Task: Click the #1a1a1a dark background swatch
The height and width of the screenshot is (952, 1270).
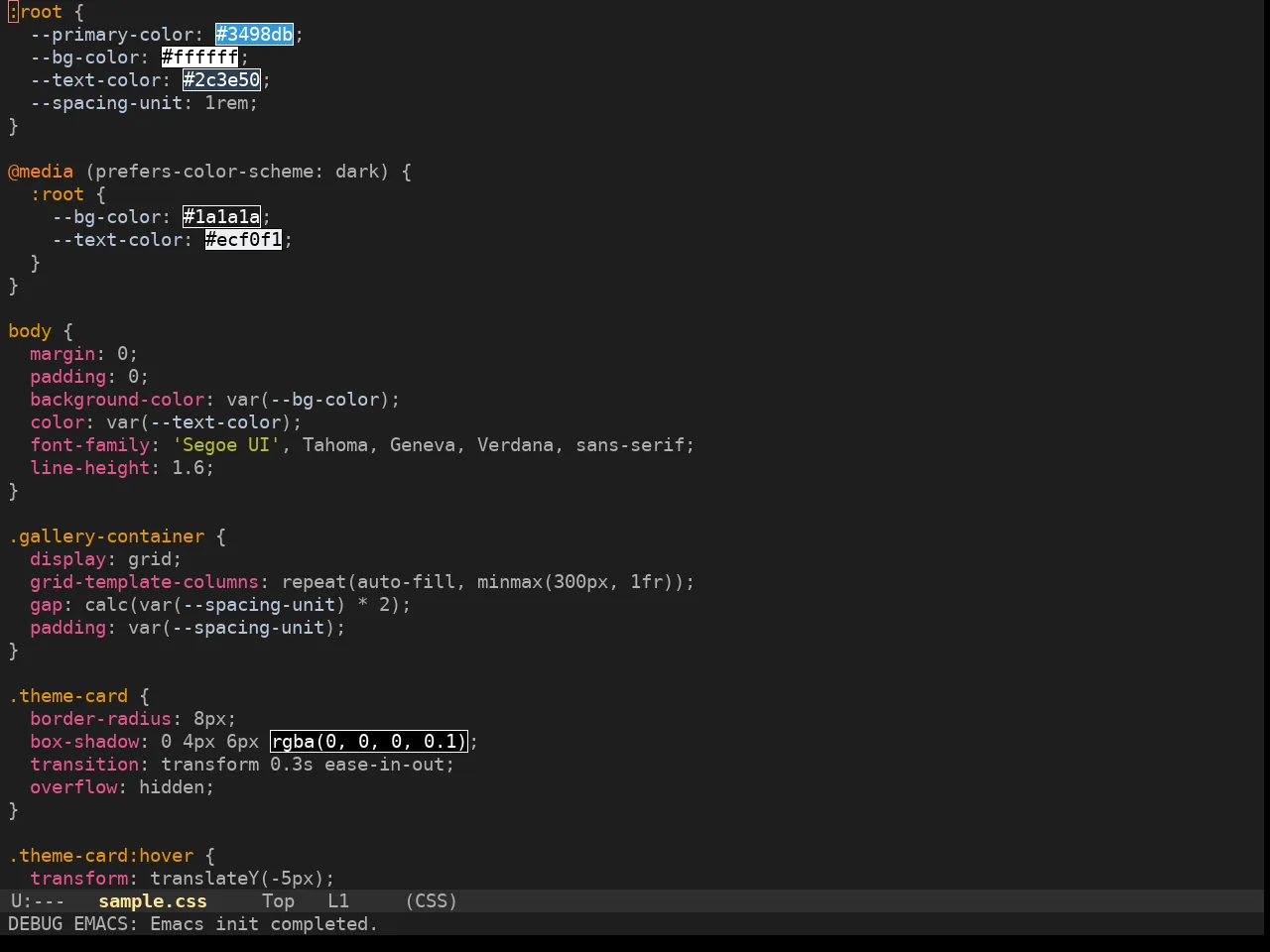Action: 221,217
